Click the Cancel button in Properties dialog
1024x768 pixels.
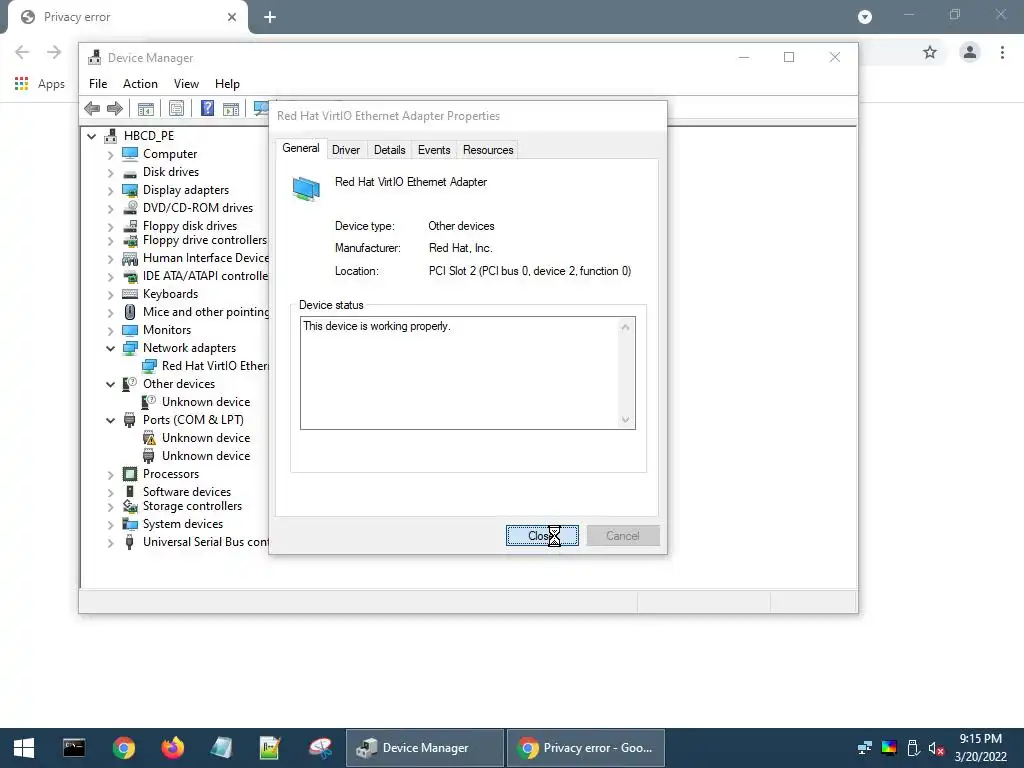pyautogui.click(x=623, y=536)
